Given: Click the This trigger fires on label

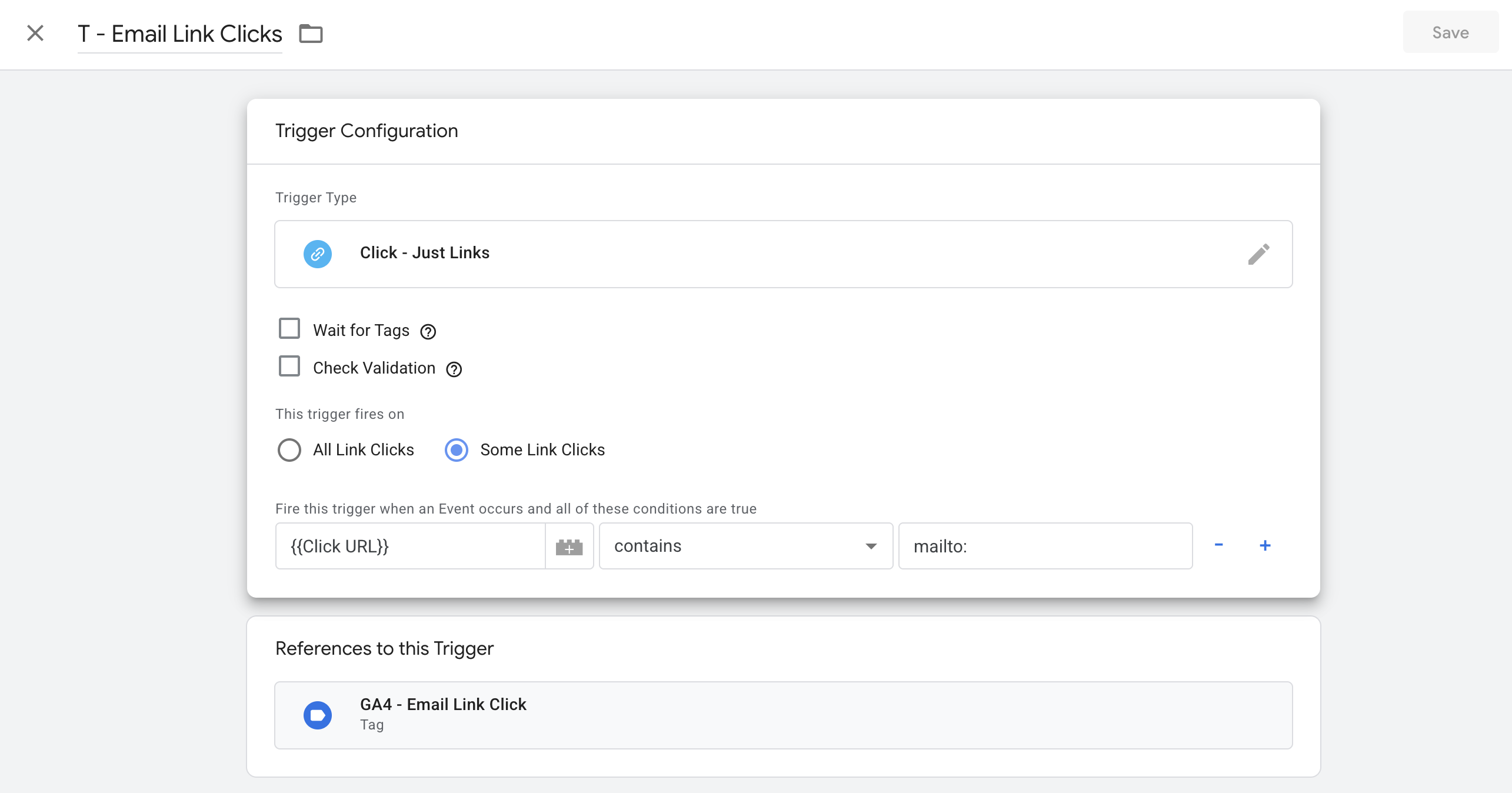Looking at the screenshot, I should tap(340, 414).
